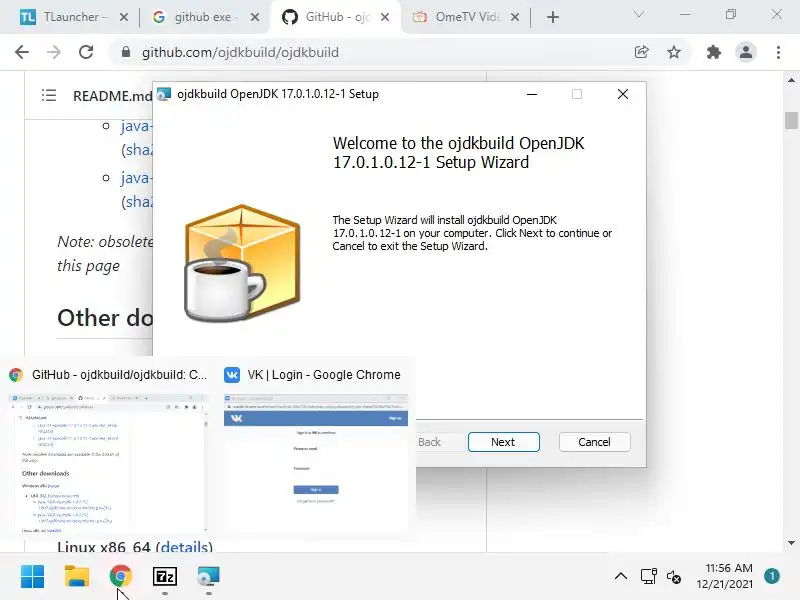Image resolution: width=800 pixels, height=600 pixels.
Task: Click Chrome icon on the taskbar
Action: click(x=120, y=577)
